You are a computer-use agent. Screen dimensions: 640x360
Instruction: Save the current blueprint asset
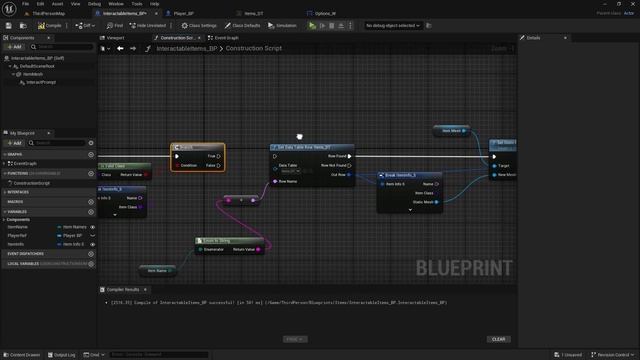9,25
